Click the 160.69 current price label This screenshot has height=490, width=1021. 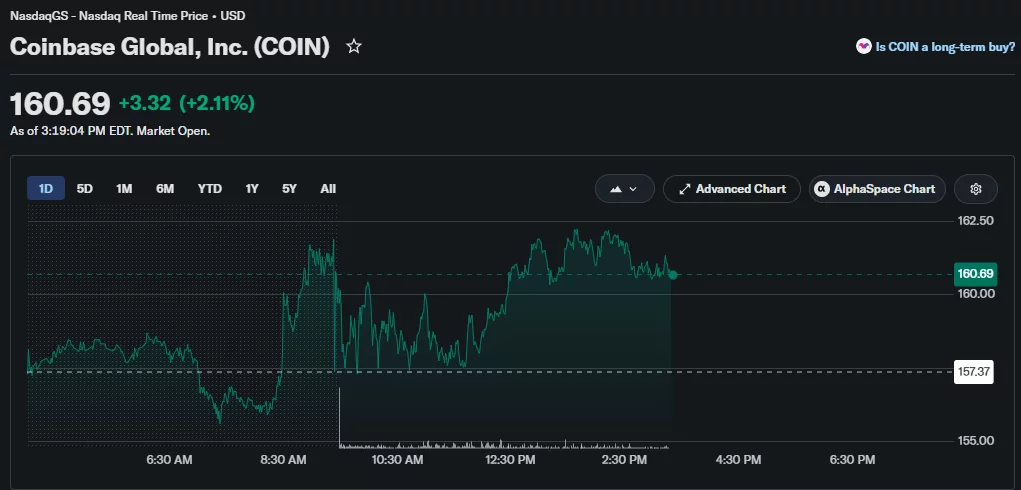coord(975,274)
